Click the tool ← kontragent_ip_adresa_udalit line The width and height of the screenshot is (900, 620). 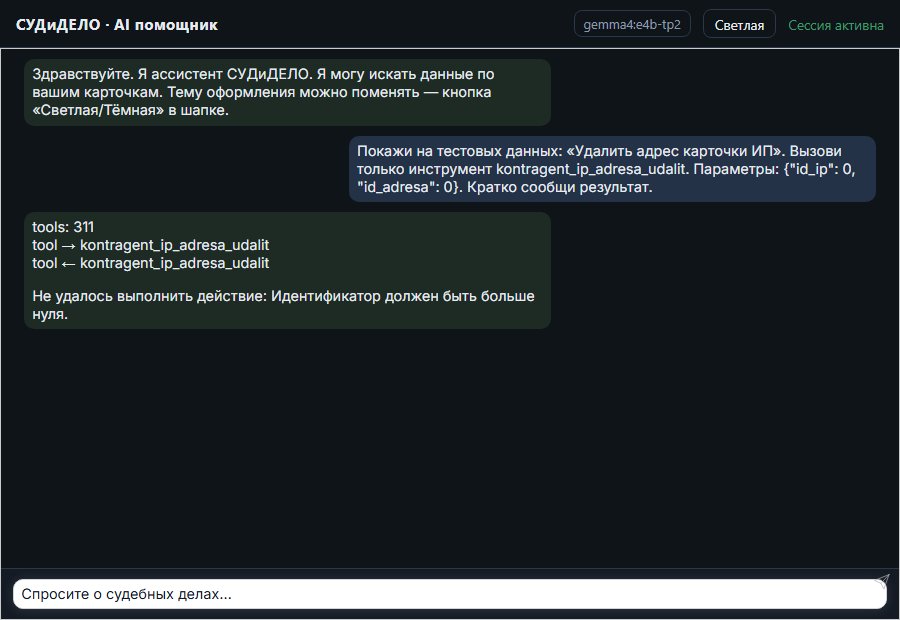(150, 263)
